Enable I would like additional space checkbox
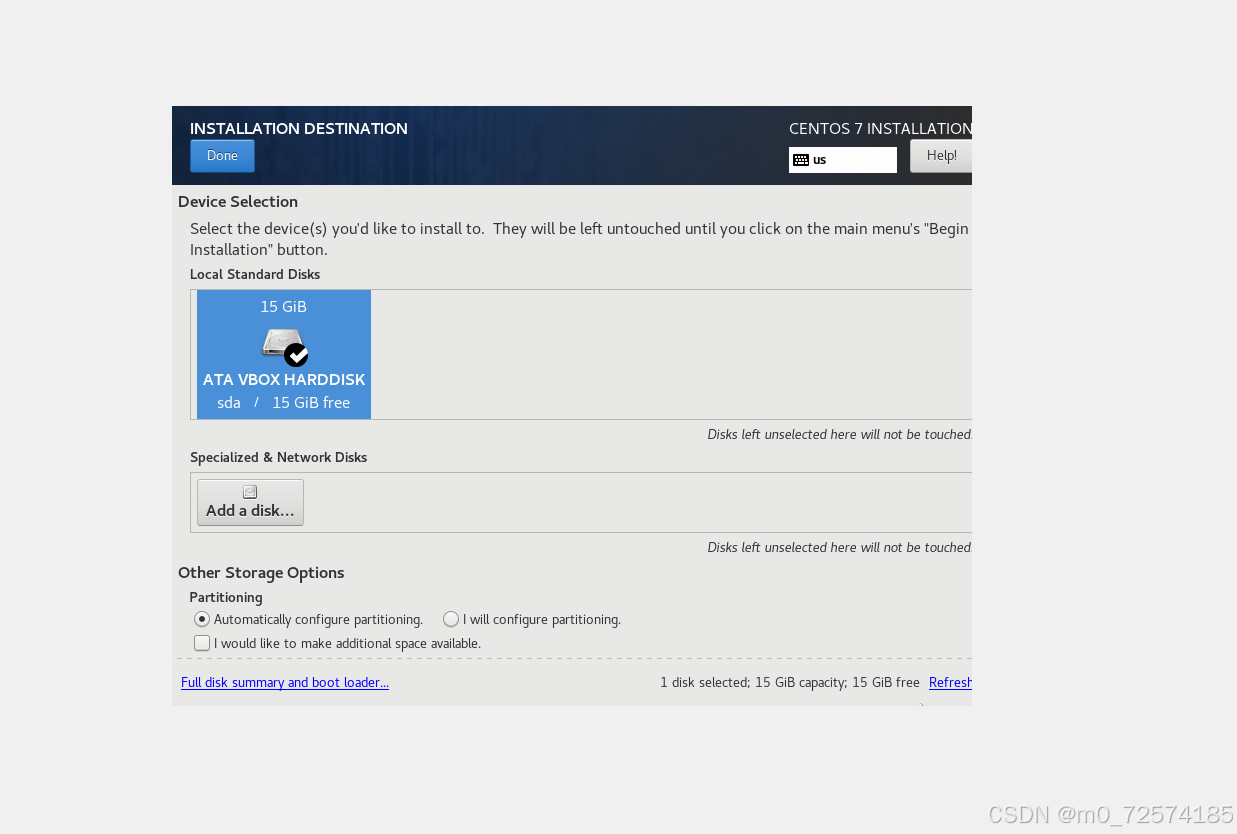This screenshot has width=1237, height=834. click(202, 643)
